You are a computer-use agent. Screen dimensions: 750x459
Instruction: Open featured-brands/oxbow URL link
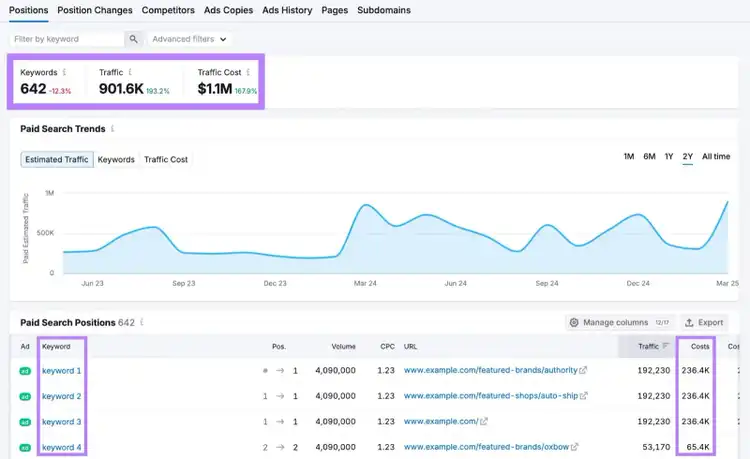point(486,447)
